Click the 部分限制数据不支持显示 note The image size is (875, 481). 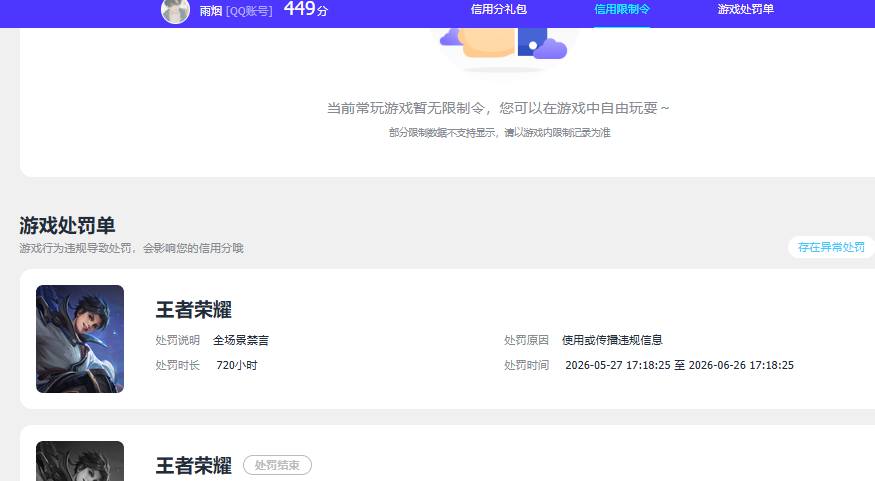[x=499, y=132]
